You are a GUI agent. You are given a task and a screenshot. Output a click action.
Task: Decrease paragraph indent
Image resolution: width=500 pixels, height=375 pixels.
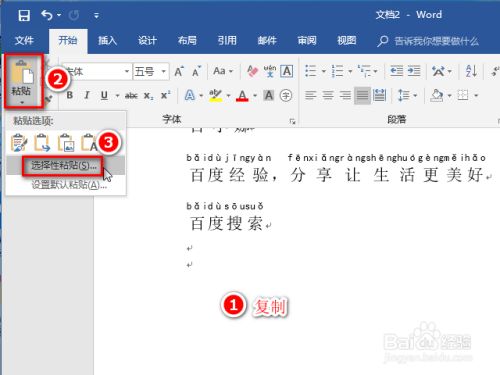[397, 71]
